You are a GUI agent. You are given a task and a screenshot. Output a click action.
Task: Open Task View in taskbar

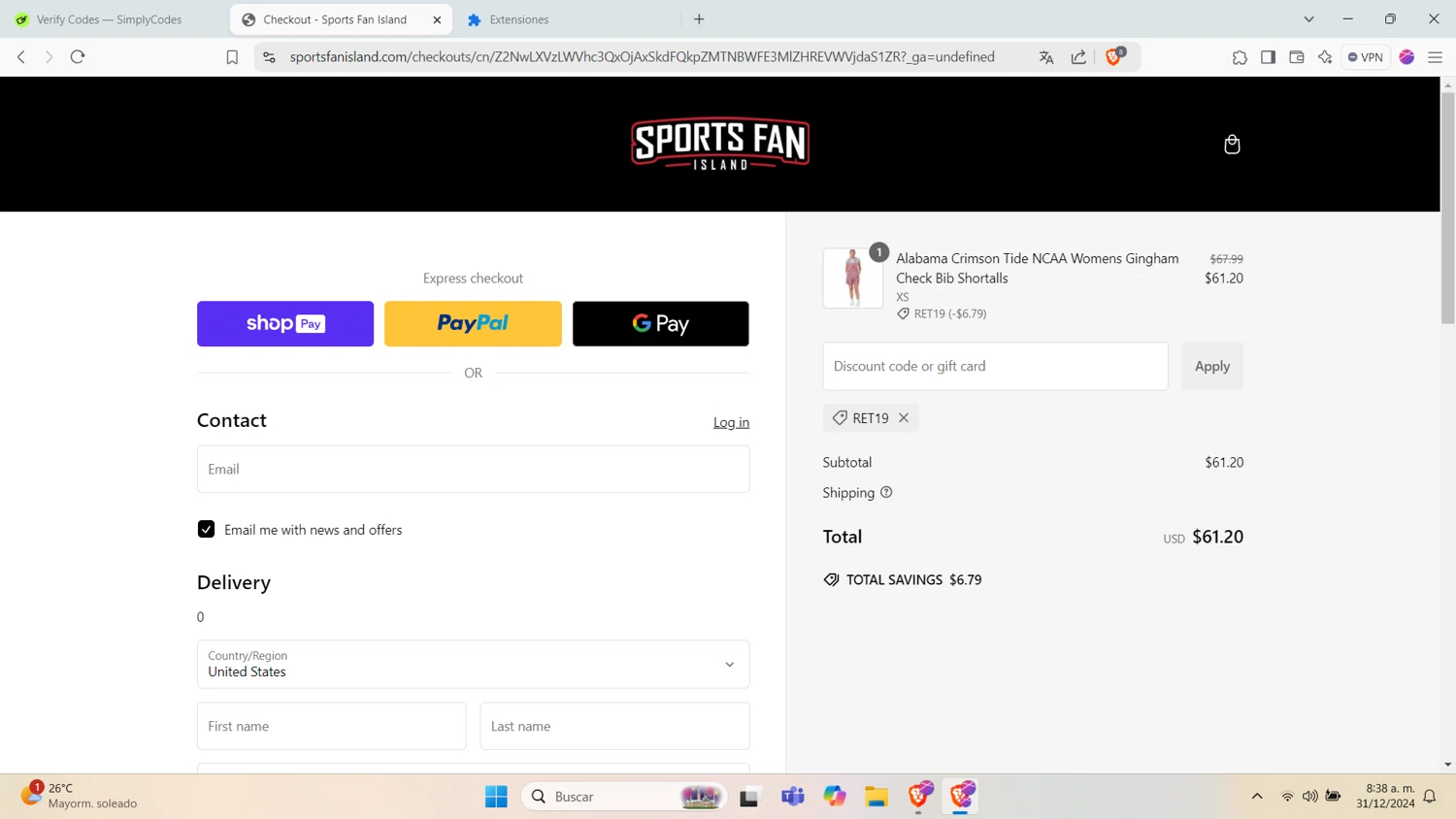click(749, 797)
